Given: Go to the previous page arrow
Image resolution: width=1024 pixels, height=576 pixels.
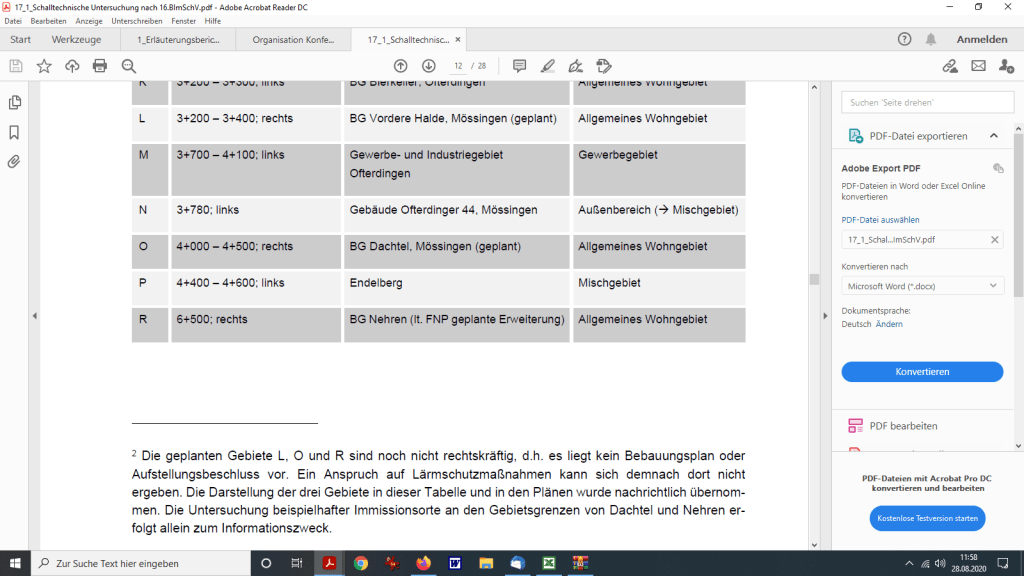Looking at the screenshot, I should 401,66.
